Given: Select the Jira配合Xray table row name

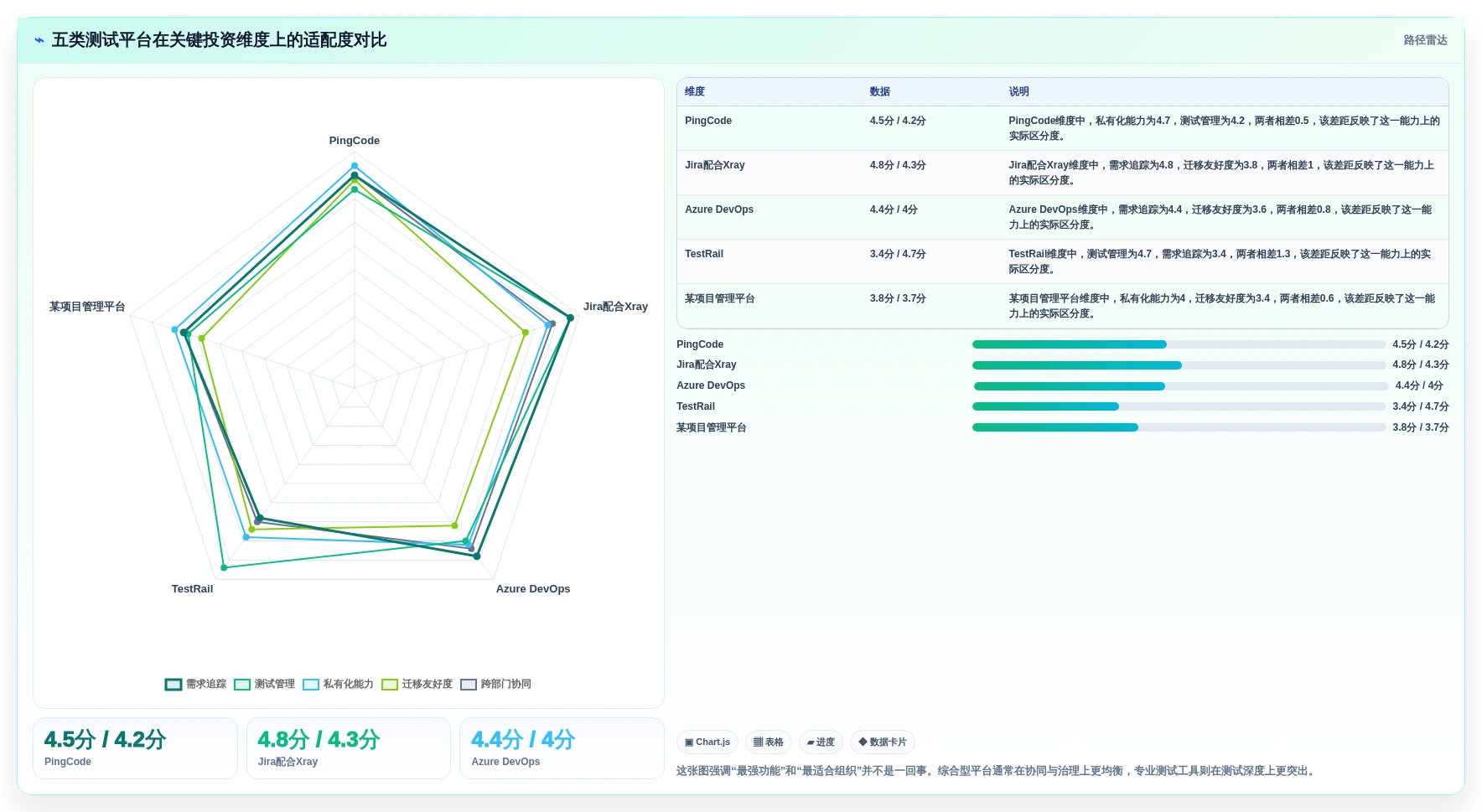Looking at the screenshot, I should point(715,165).
